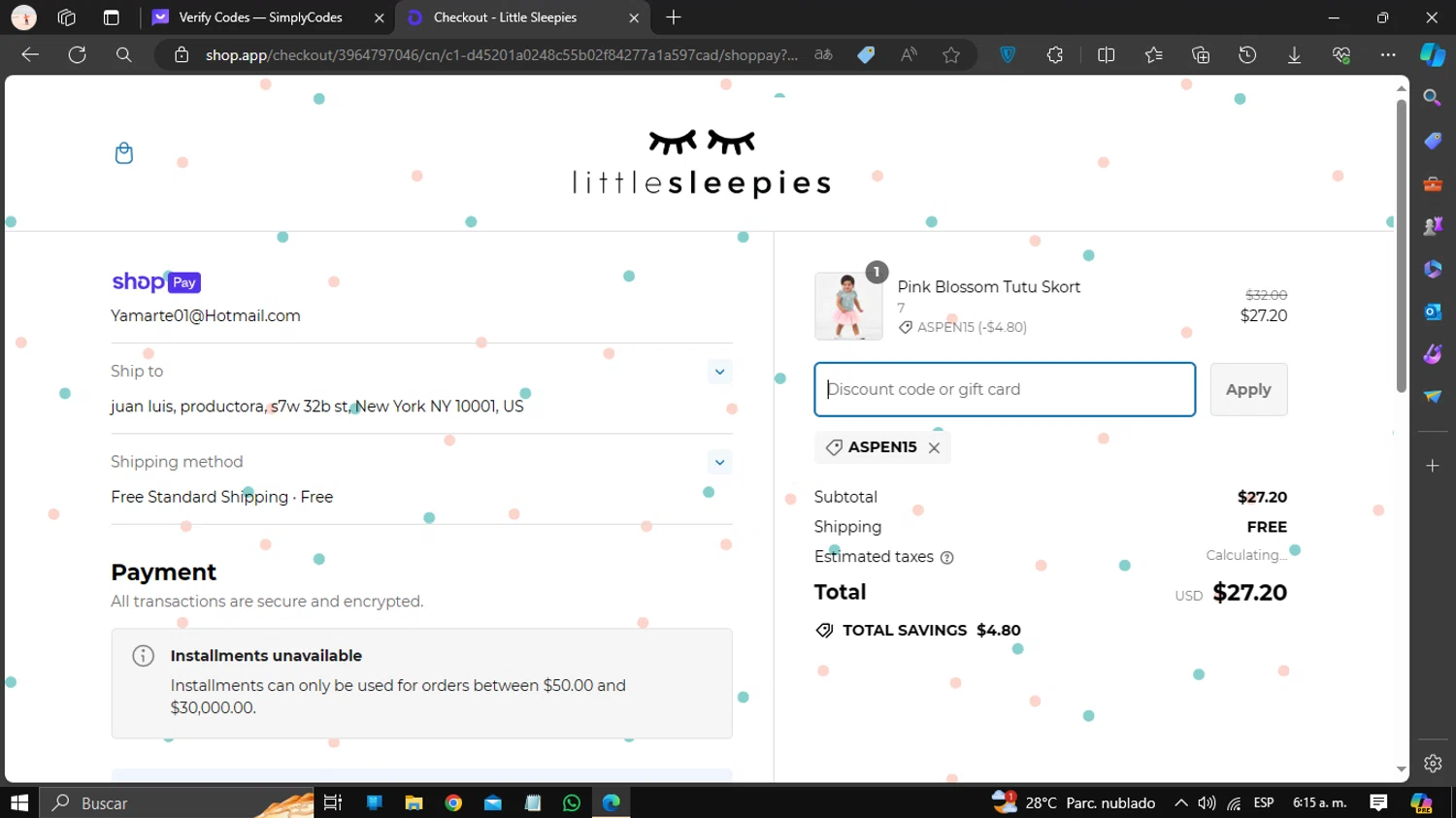Go back to previous page
1456x818 pixels.
(x=30, y=54)
